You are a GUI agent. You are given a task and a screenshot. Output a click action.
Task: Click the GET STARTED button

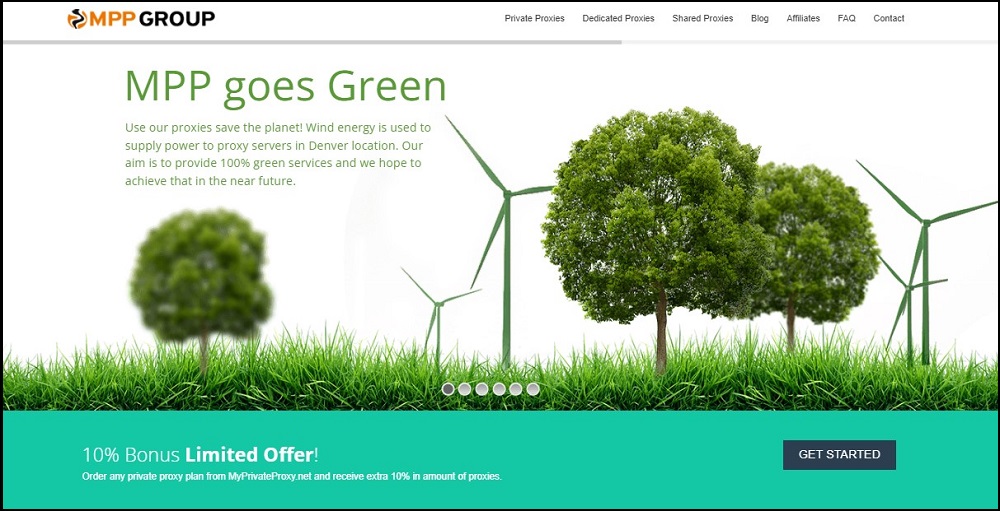[x=839, y=455]
